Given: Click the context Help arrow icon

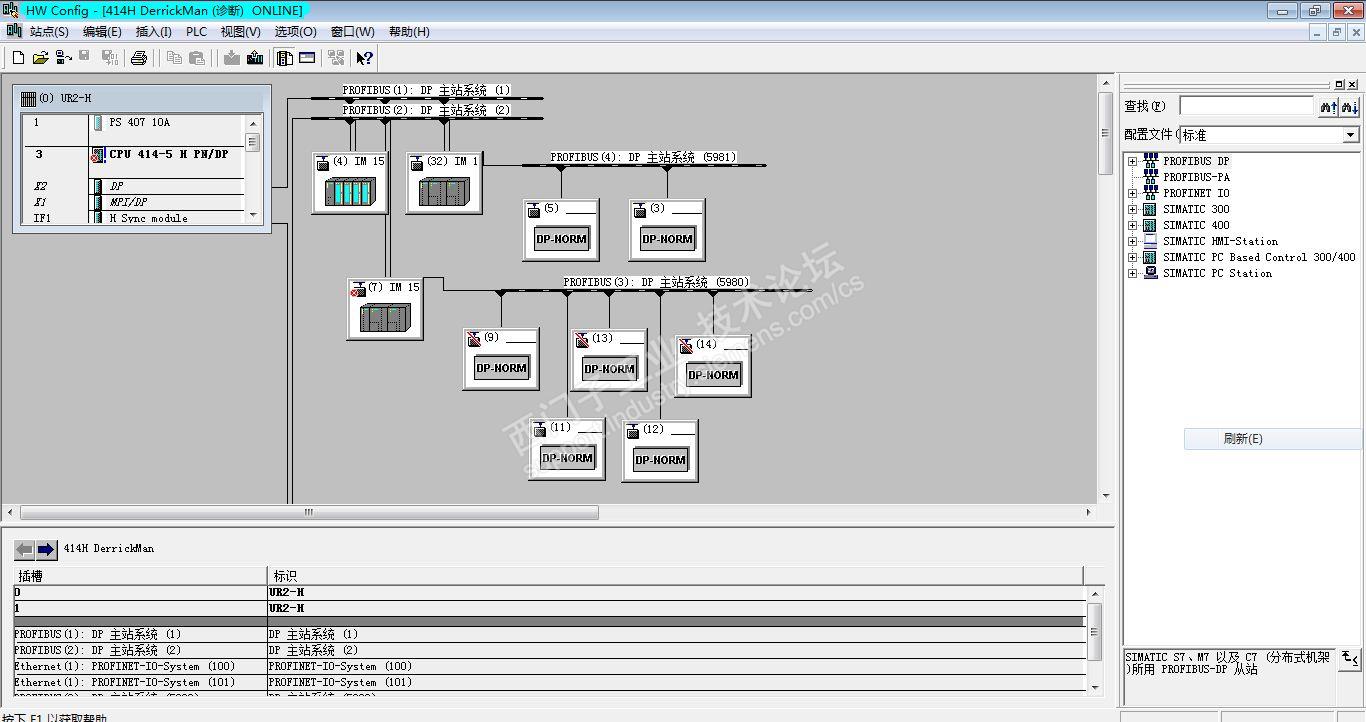Looking at the screenshot, I should point(365,58).
